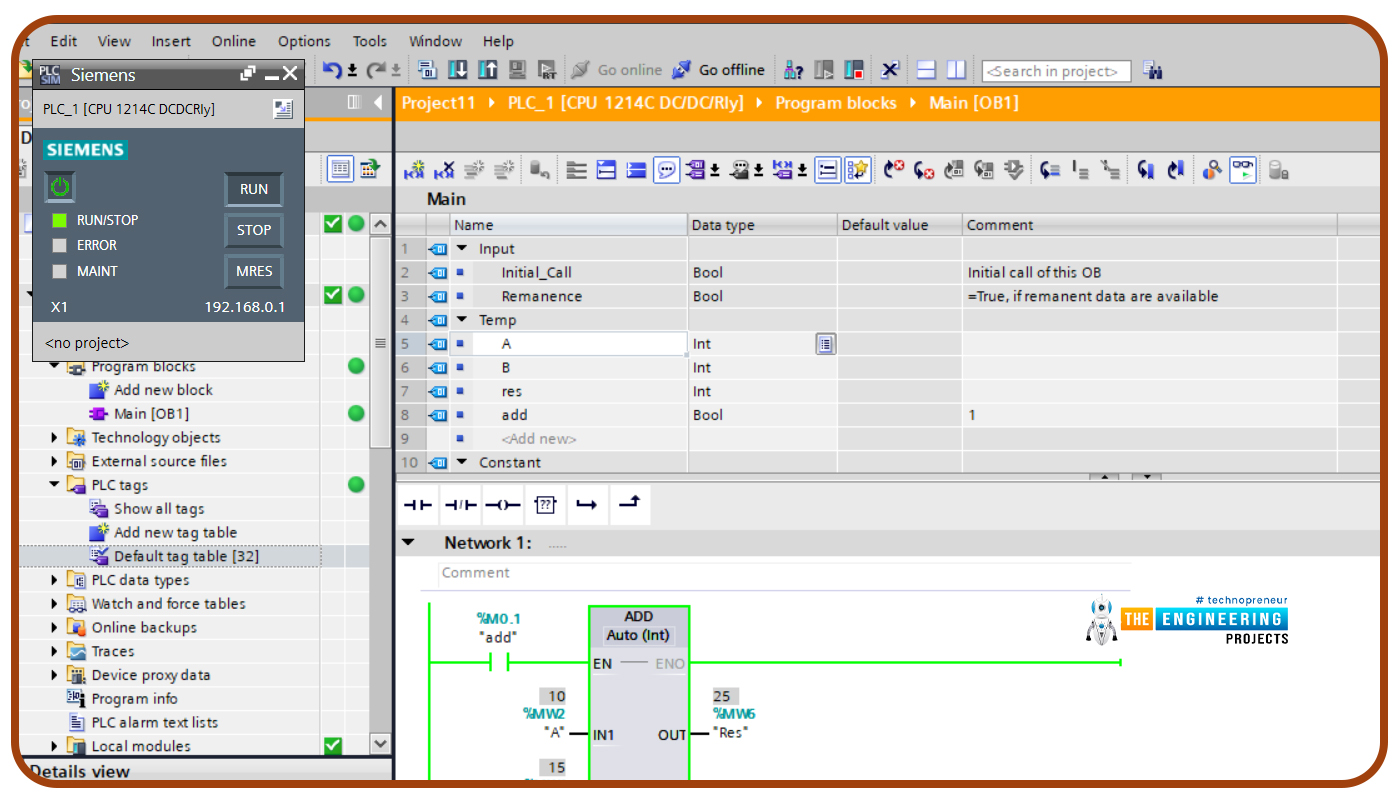Insert a normally closed contact

460,505
